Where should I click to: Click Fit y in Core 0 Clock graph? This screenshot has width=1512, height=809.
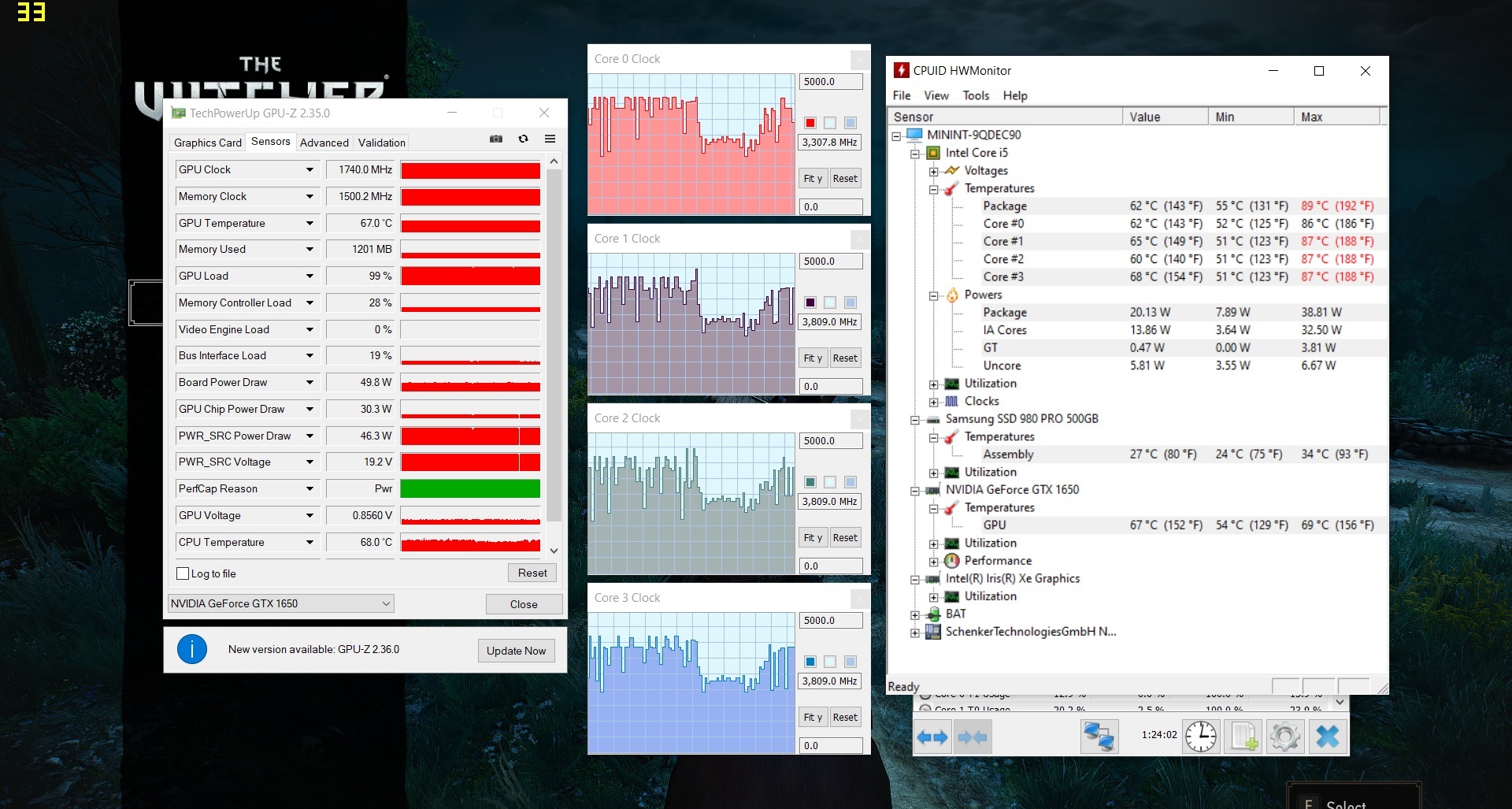813,179
